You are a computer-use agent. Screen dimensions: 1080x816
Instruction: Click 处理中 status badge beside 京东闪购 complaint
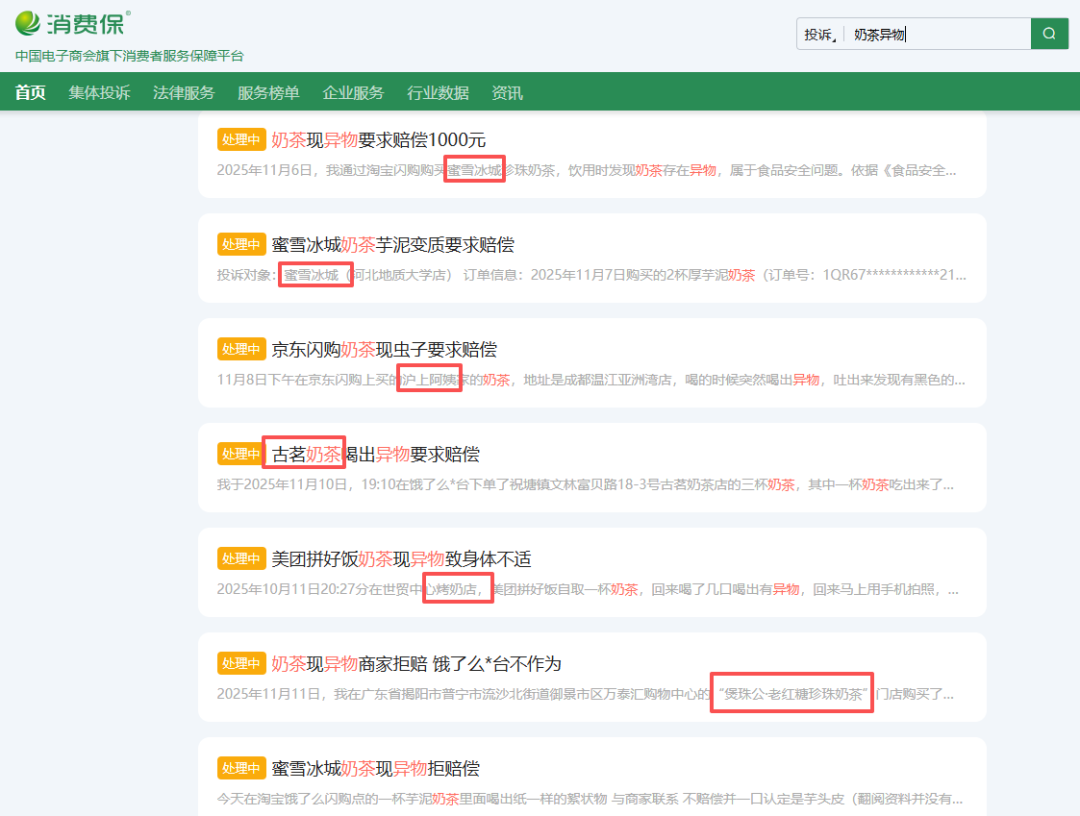(240, 350)
